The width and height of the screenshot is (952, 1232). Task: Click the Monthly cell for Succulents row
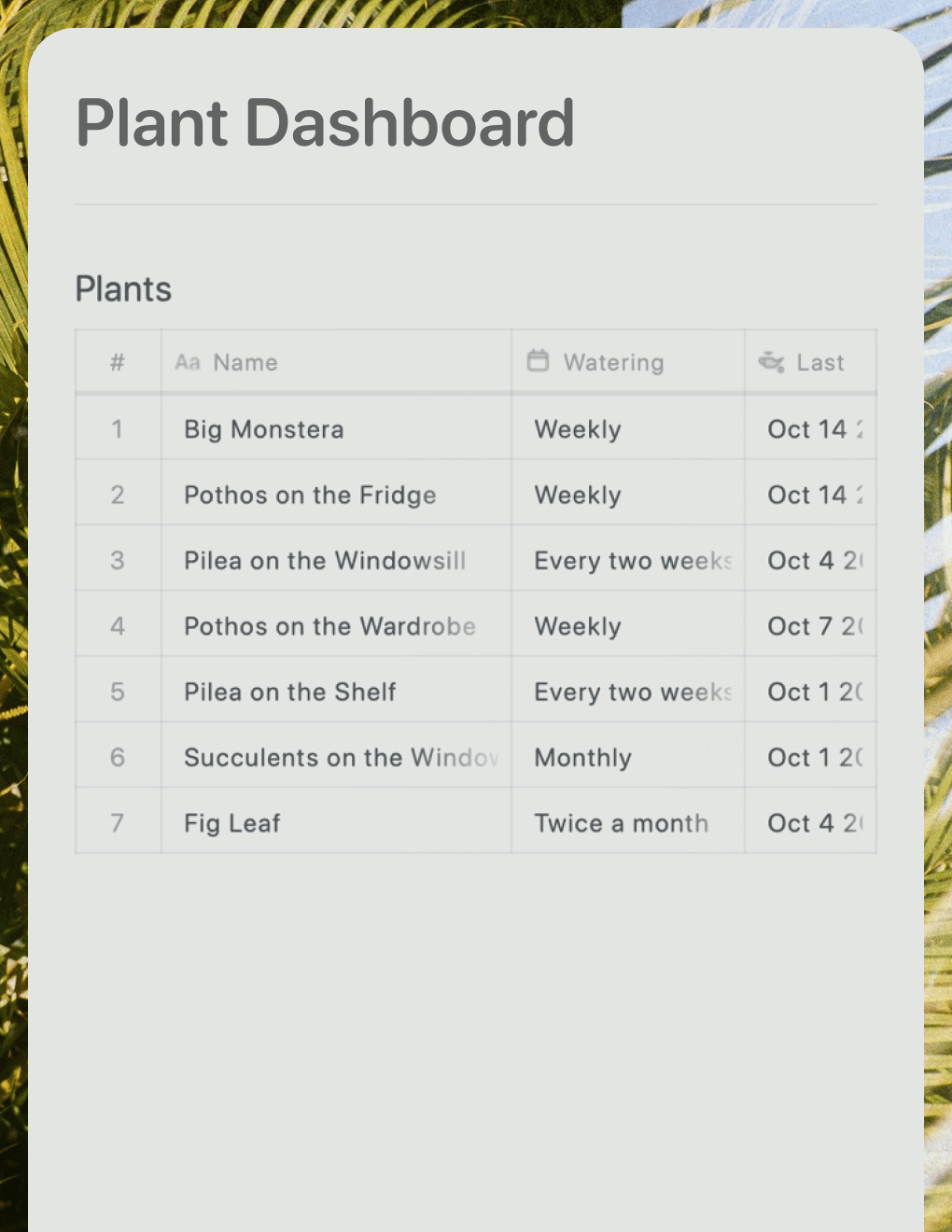(x=582, y=757)
